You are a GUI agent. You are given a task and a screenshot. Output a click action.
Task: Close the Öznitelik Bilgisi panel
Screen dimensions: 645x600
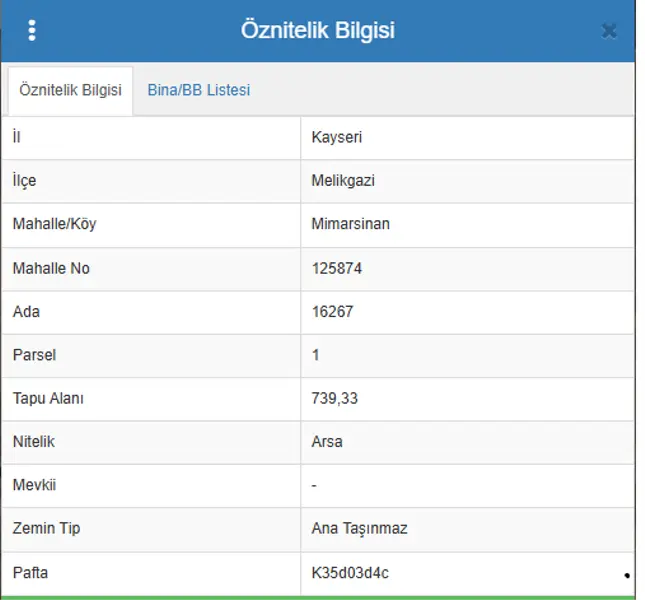pos(609,31)
